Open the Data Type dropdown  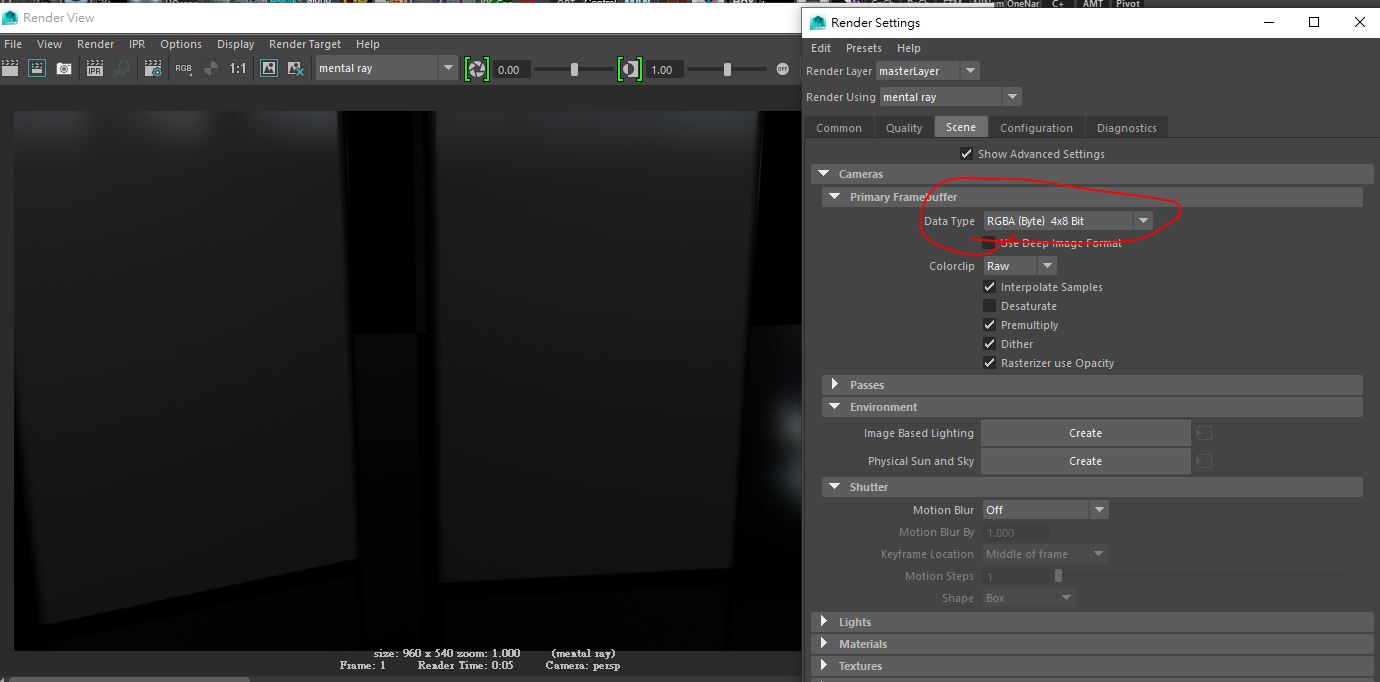[x=1143, y=220]
